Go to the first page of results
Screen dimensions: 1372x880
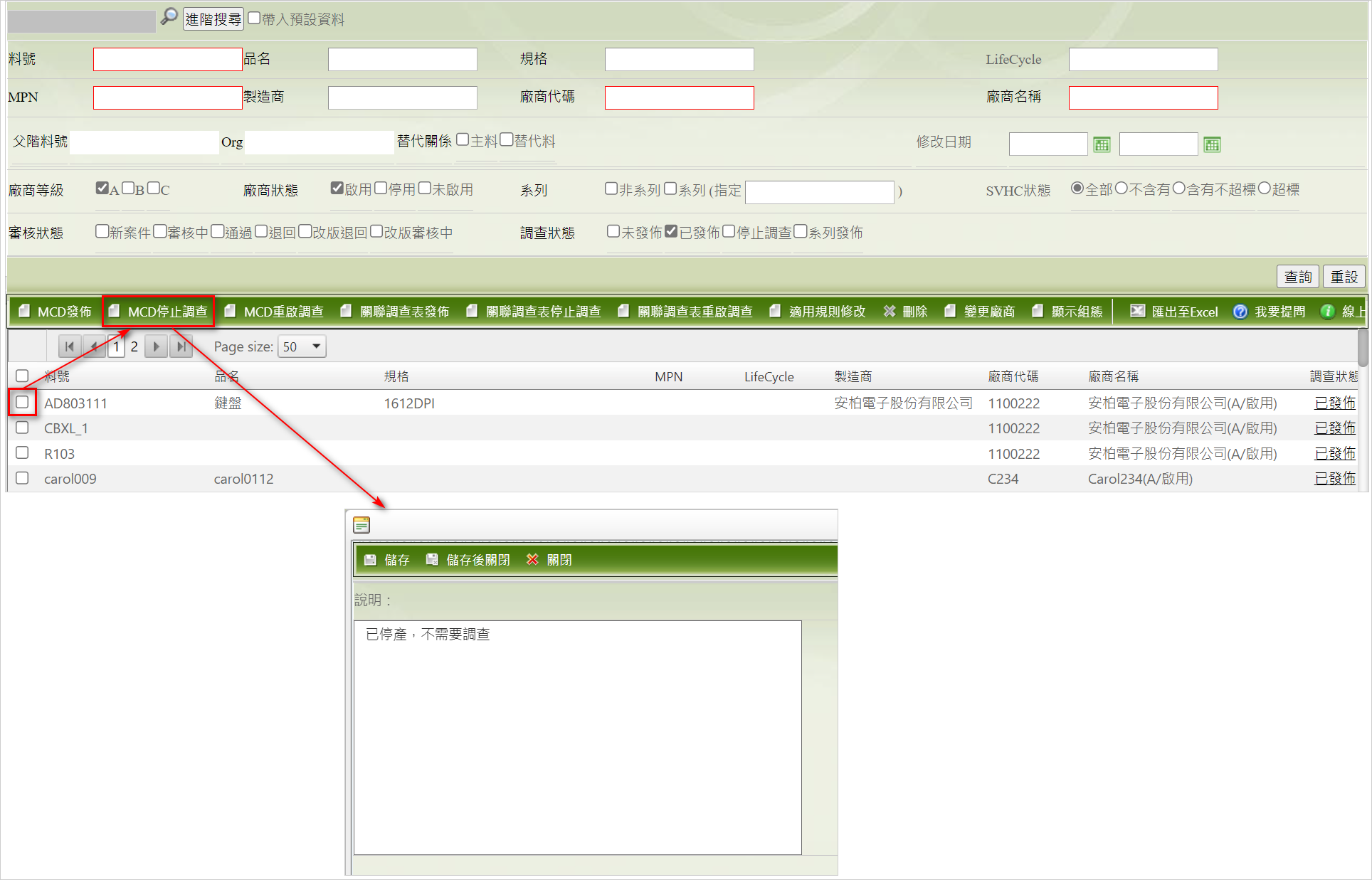pyautogui.click(x=69, y=346)
